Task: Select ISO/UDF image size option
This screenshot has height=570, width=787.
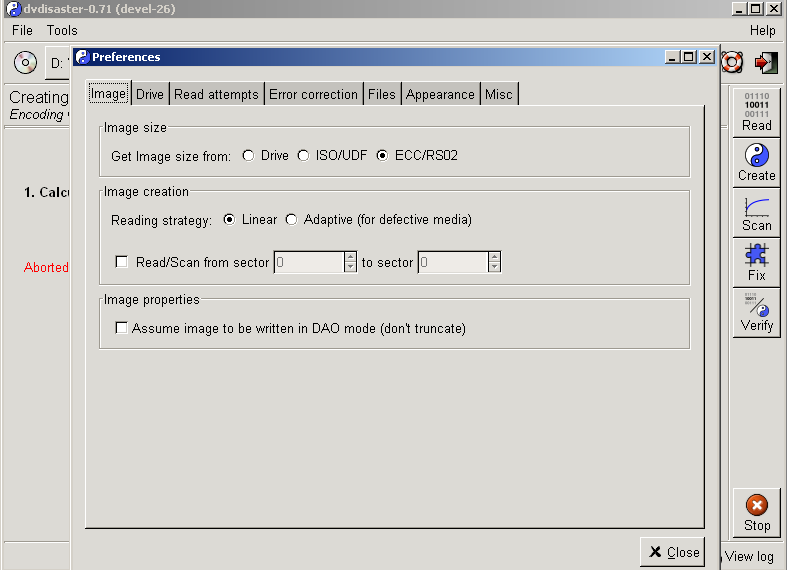Action: (x=303, y=156)
